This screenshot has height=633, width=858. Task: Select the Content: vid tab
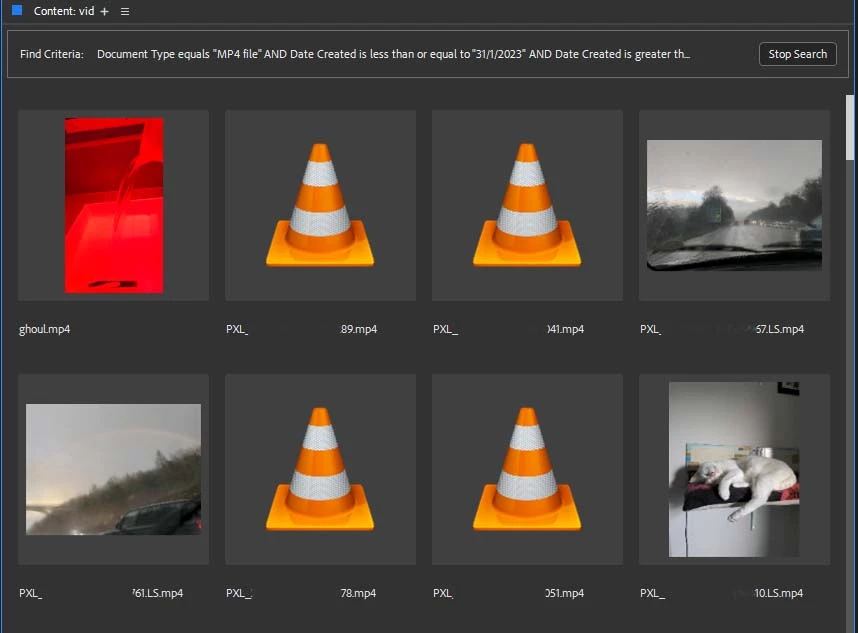pos(64,11)
